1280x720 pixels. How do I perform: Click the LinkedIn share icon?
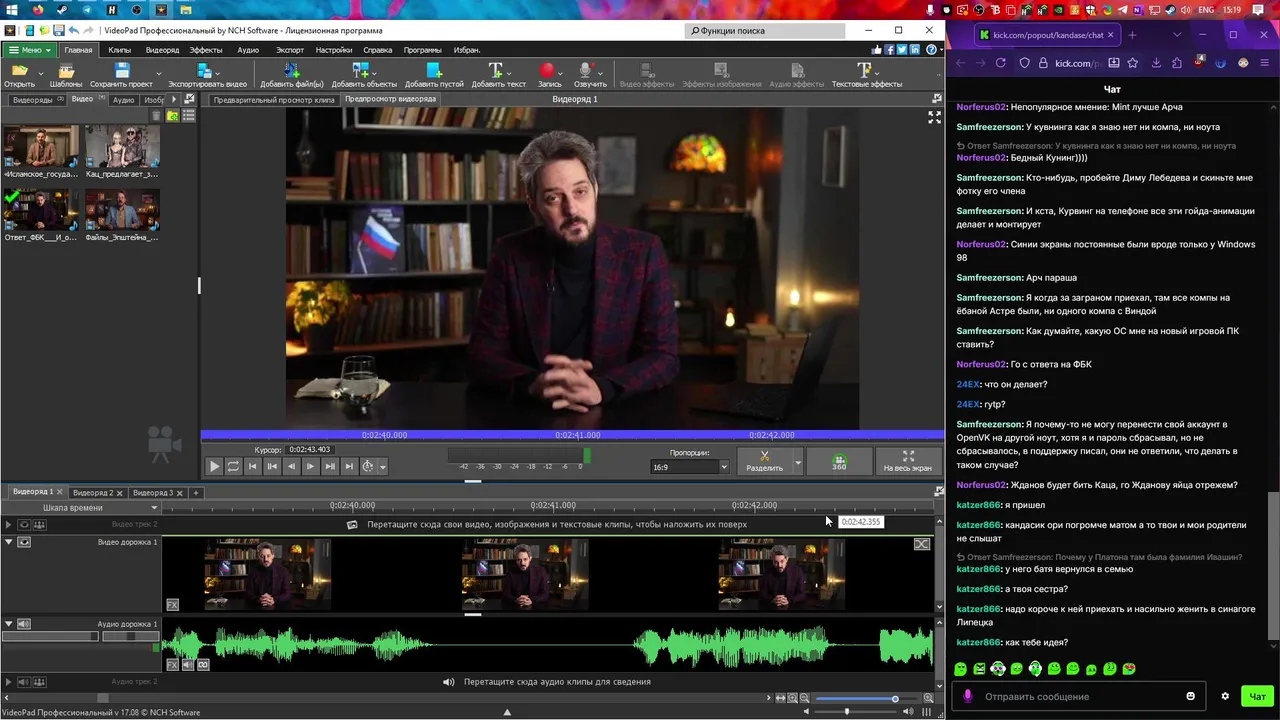click(x=913, y=50)
